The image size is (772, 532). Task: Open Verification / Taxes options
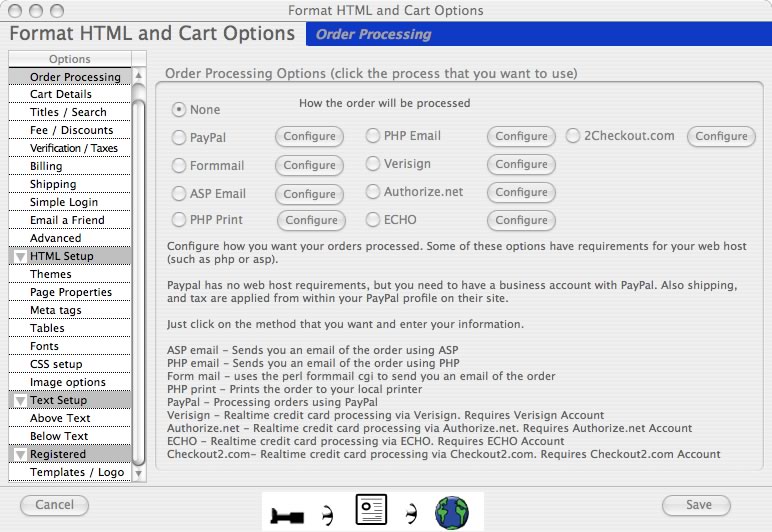(x=70, y=148)
